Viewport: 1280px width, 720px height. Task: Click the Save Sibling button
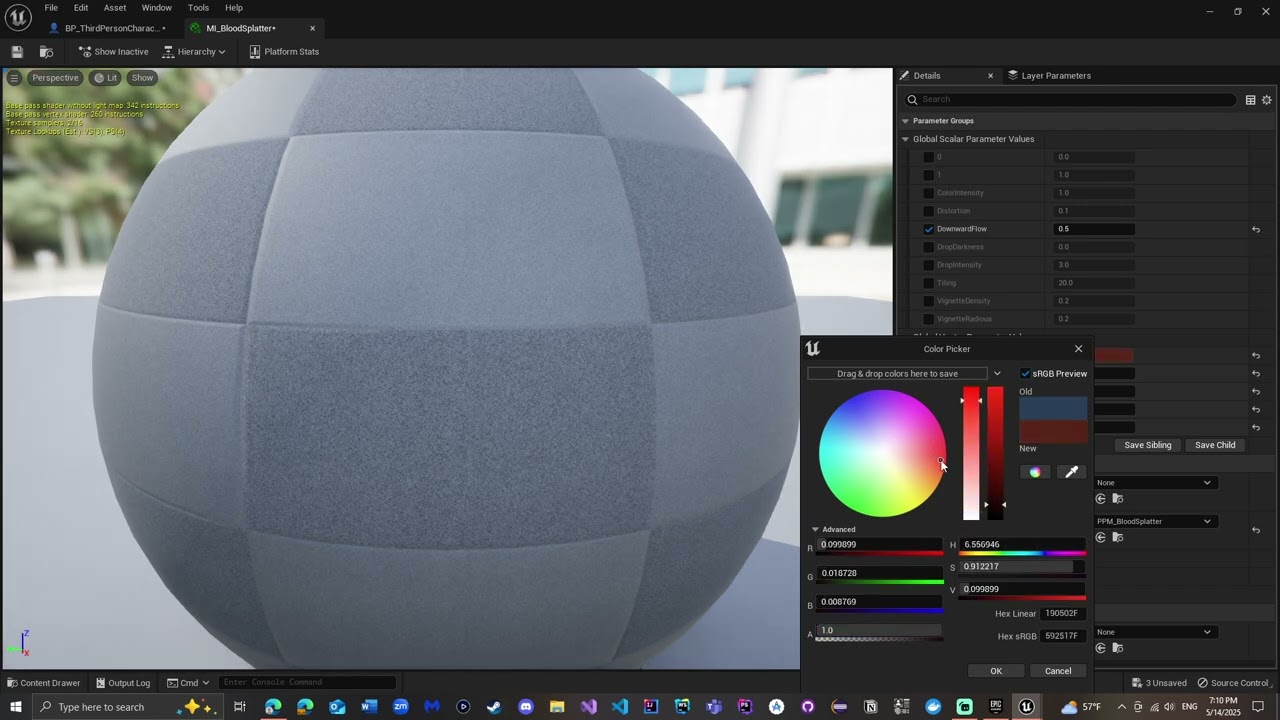[x=1147, y=445]
